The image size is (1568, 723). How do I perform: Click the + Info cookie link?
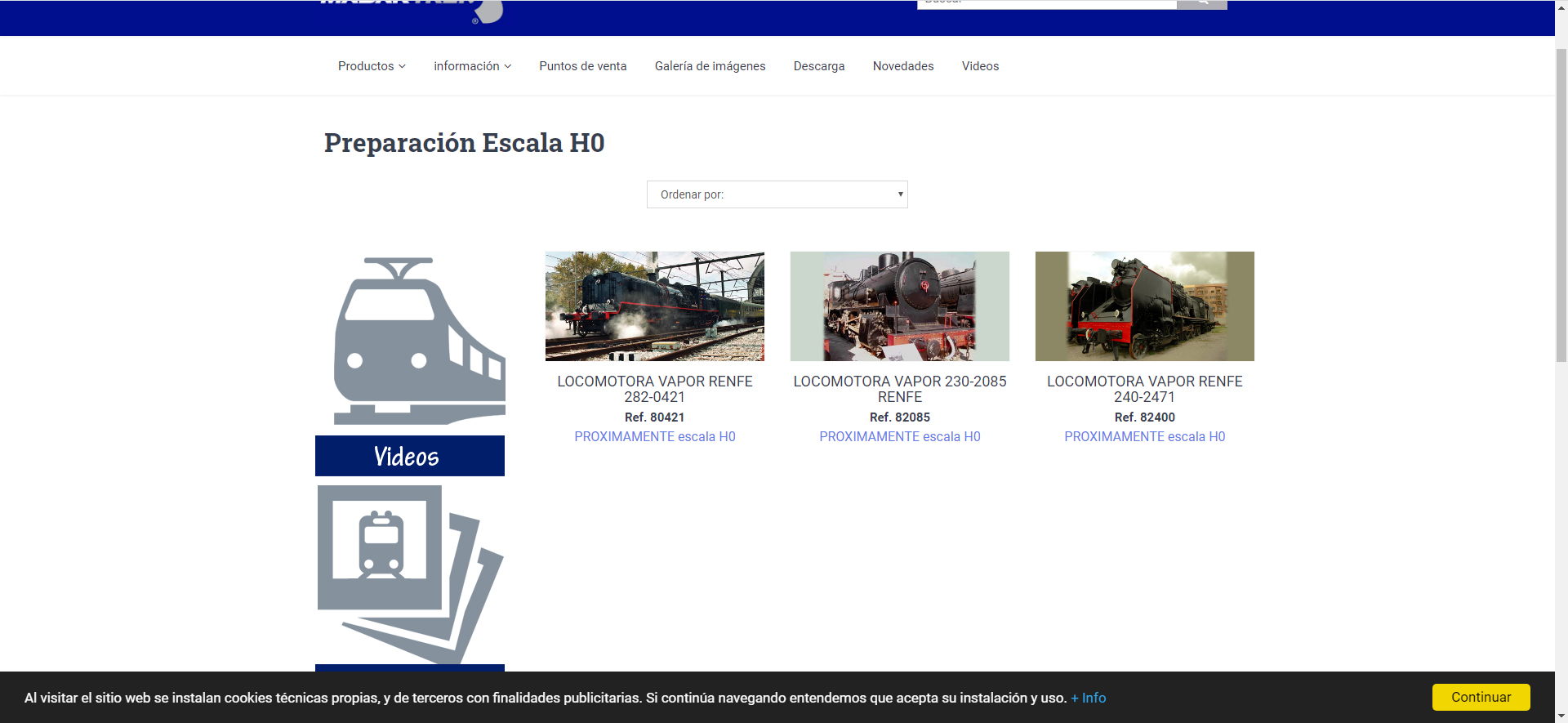click(x=1089, y=698)
